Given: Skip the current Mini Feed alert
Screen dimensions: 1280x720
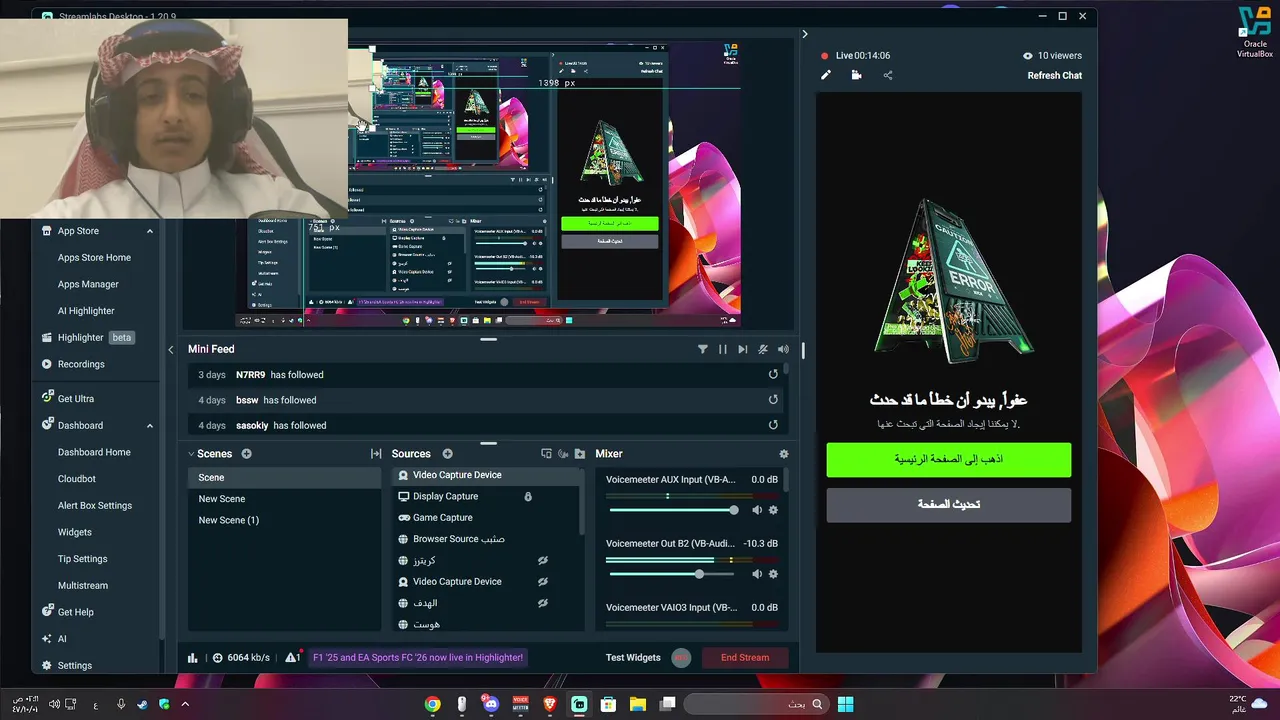Looking at the screenshot, I should pos(742,349).
